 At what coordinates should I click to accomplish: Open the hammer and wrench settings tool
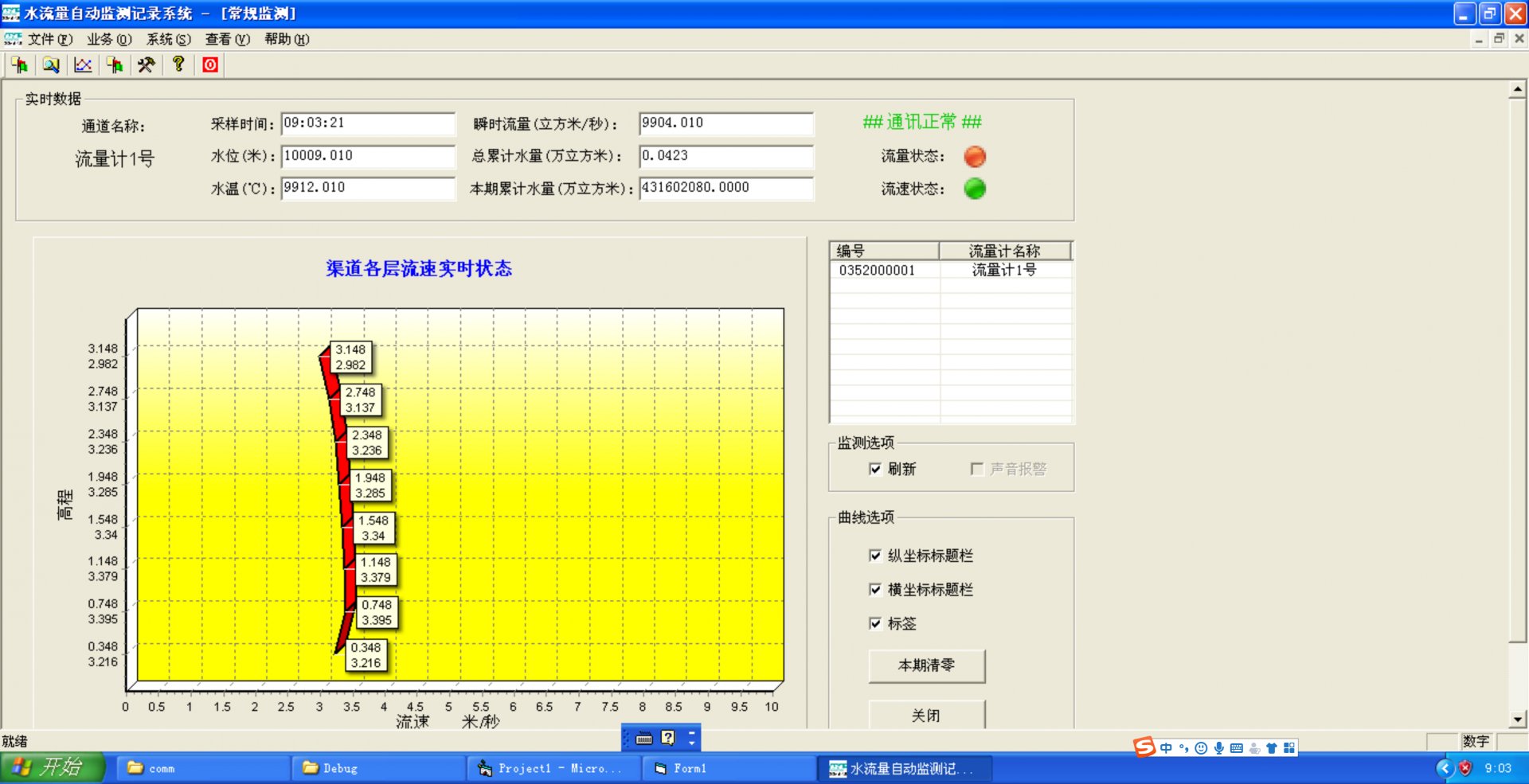pos(147,65)
